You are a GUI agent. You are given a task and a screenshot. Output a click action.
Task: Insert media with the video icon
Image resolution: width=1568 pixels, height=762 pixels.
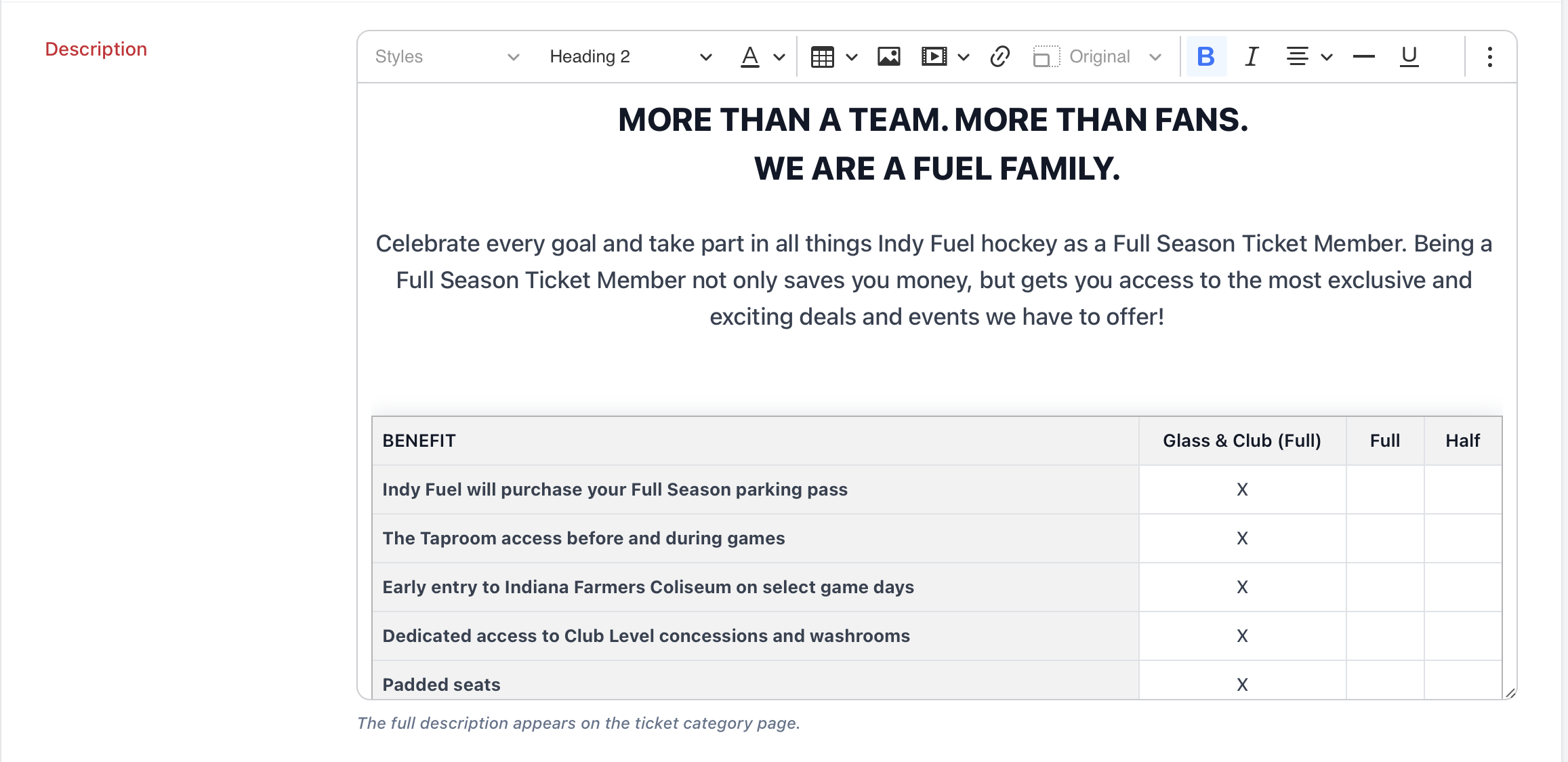[934, 57]
